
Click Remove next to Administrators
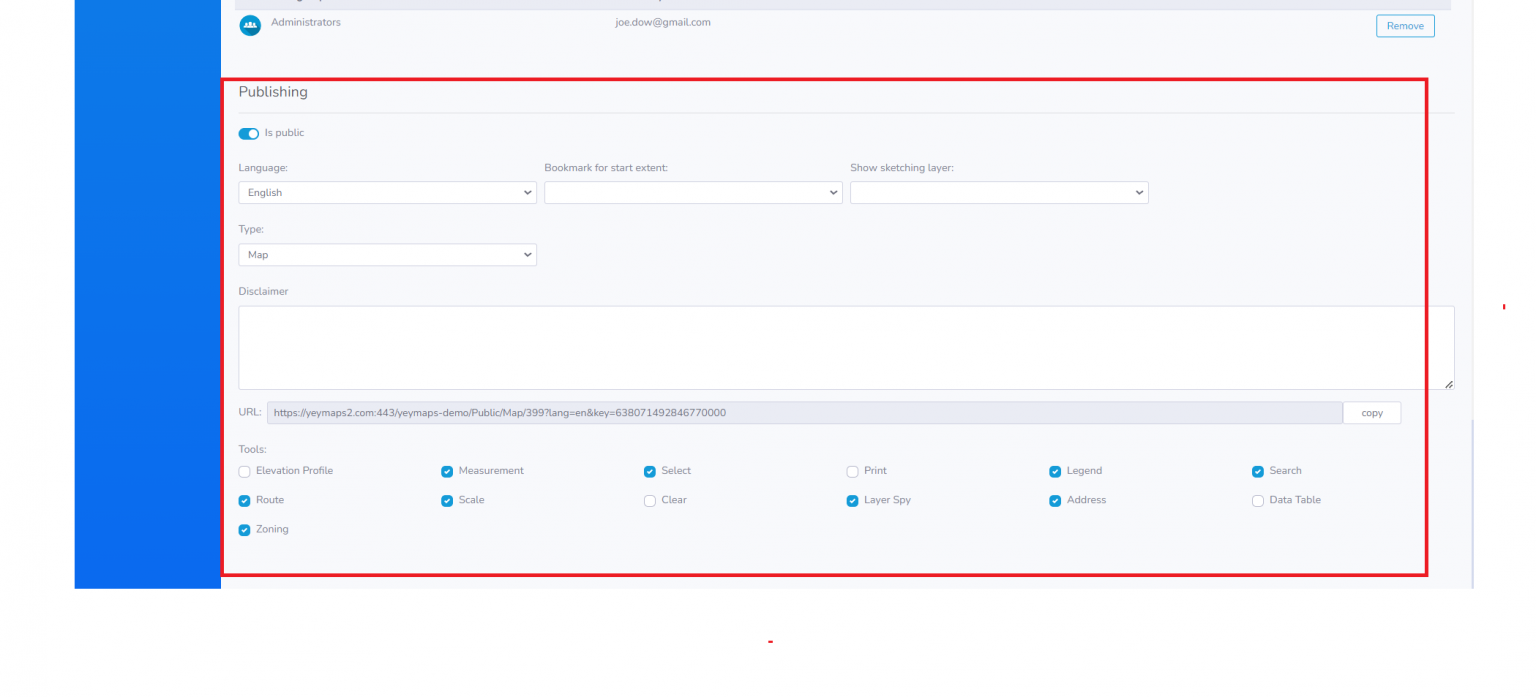tap(1405, 25)
